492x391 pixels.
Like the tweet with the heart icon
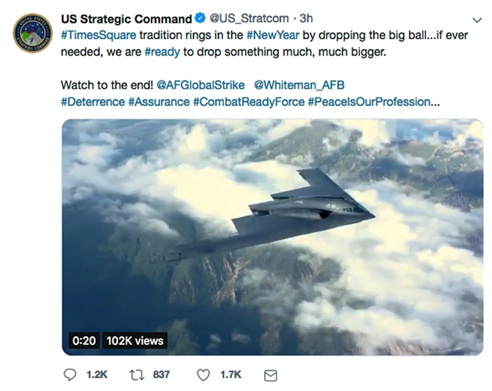pyautogui.click(x=203, y=375)
